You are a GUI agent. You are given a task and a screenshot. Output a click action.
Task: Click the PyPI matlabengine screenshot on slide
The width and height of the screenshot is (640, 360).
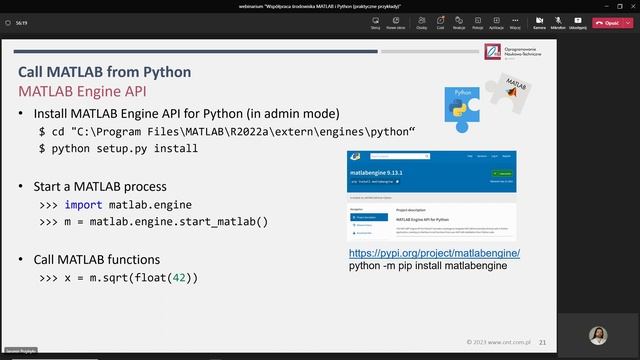[x=431, y=196]
